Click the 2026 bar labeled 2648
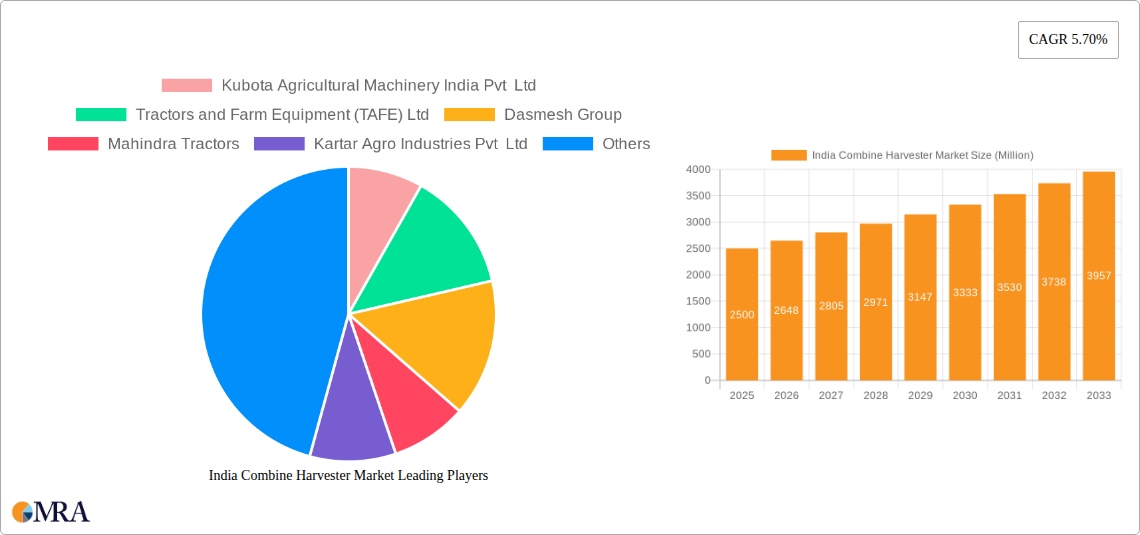This screenshot has width=1140, height=535. click(787, 310)
